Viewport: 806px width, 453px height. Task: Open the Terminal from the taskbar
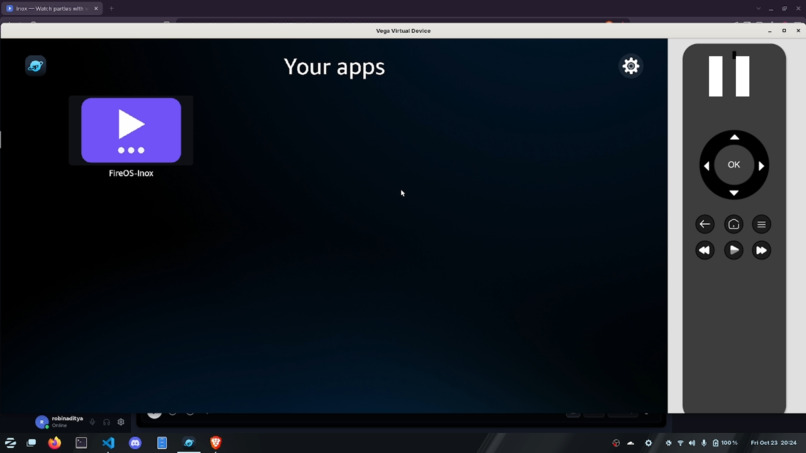(x=81, y=443)
